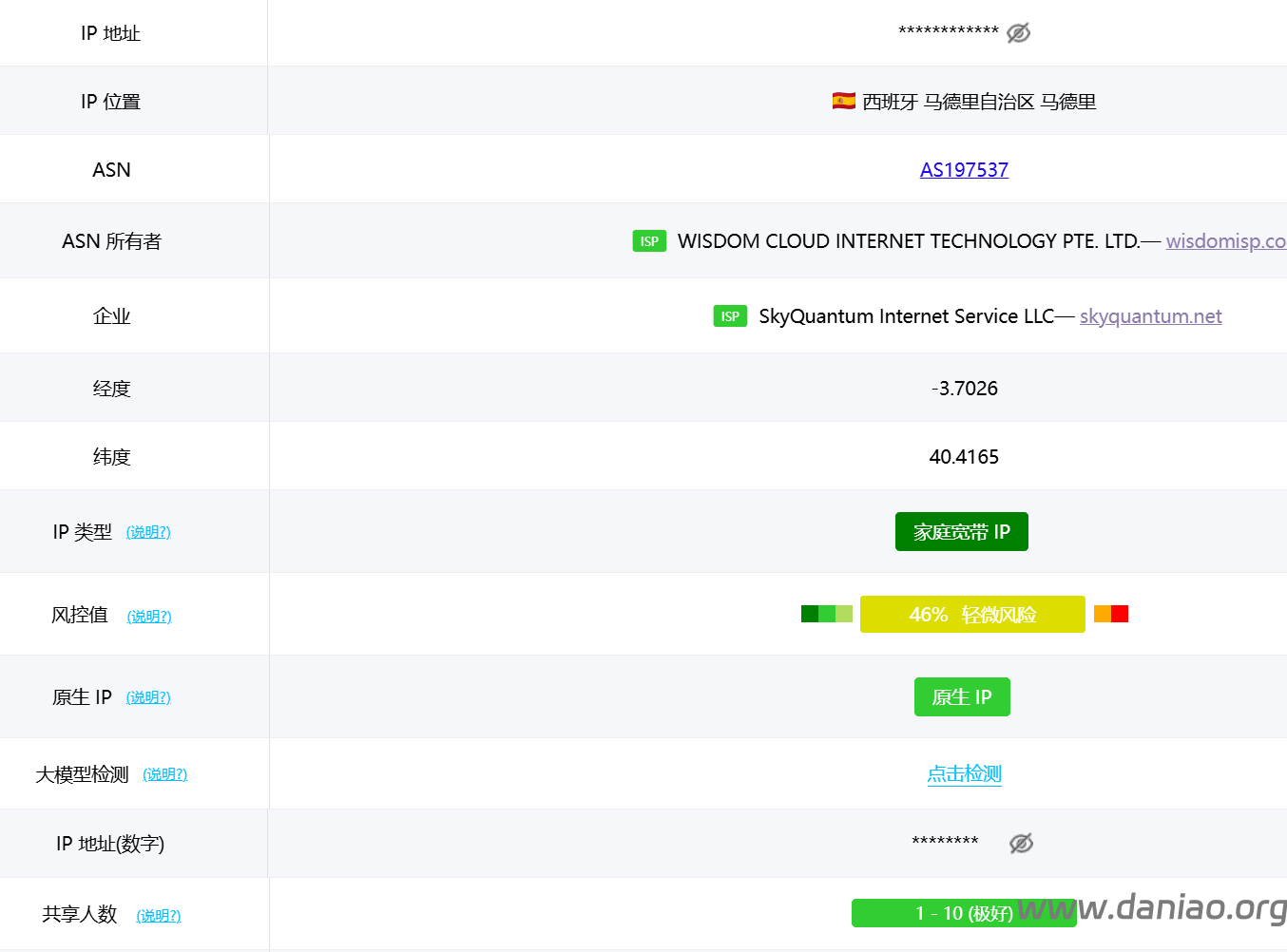Visit the wisdomisp.co website link
1287x952 pixels.
click(1226, 240)
